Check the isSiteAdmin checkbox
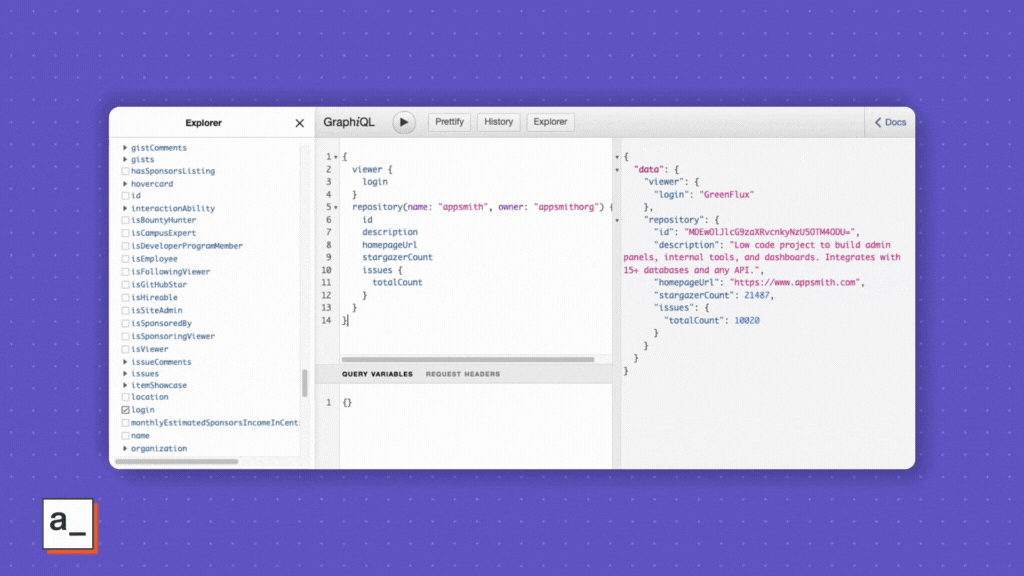 click(125, 310)
